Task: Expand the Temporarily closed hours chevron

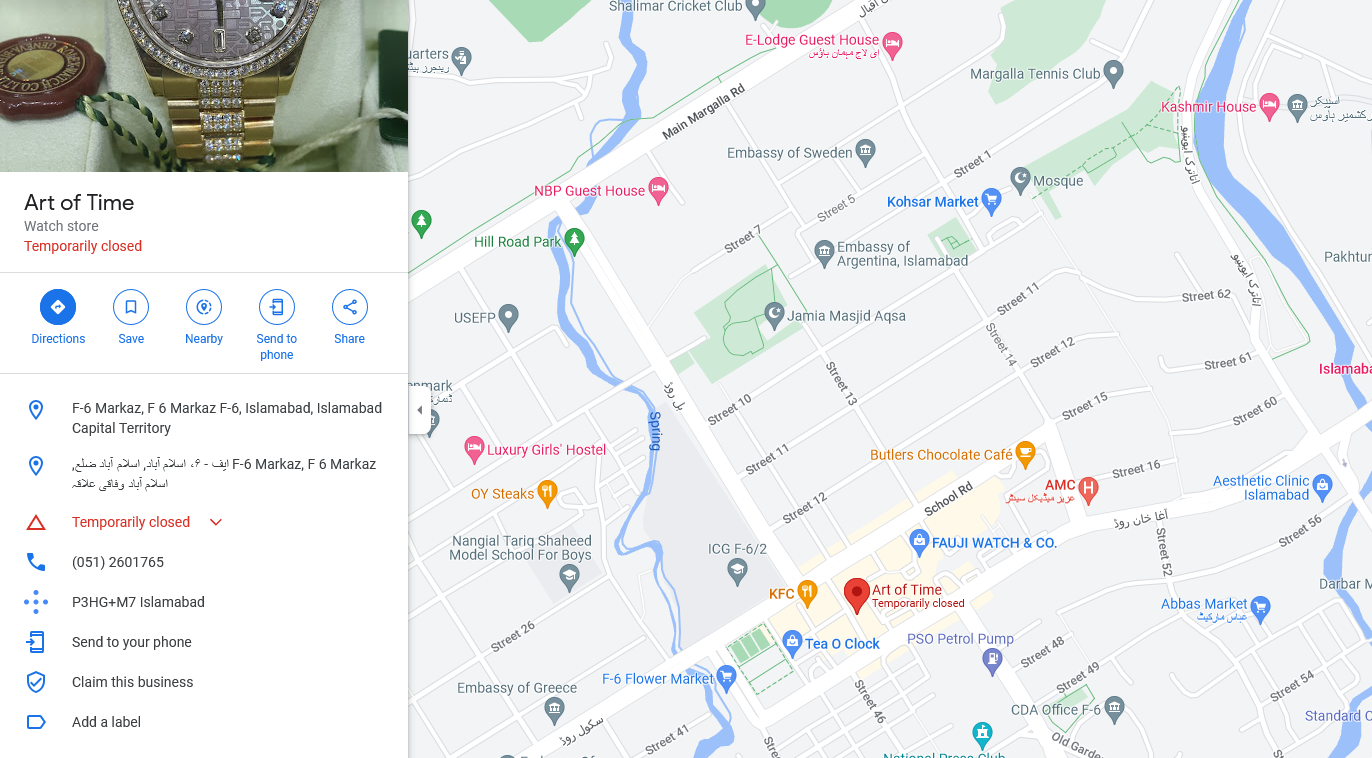Action: pos(216,522)
